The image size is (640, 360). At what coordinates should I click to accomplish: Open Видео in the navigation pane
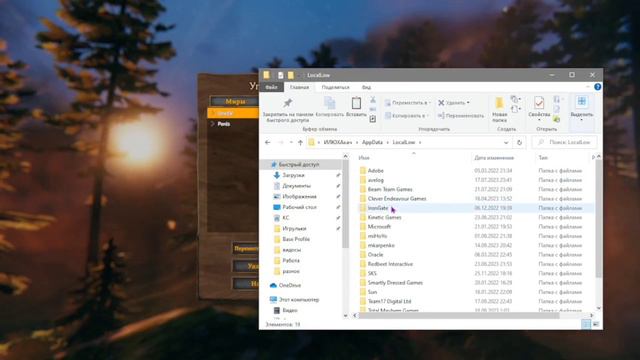pos(289,310)
